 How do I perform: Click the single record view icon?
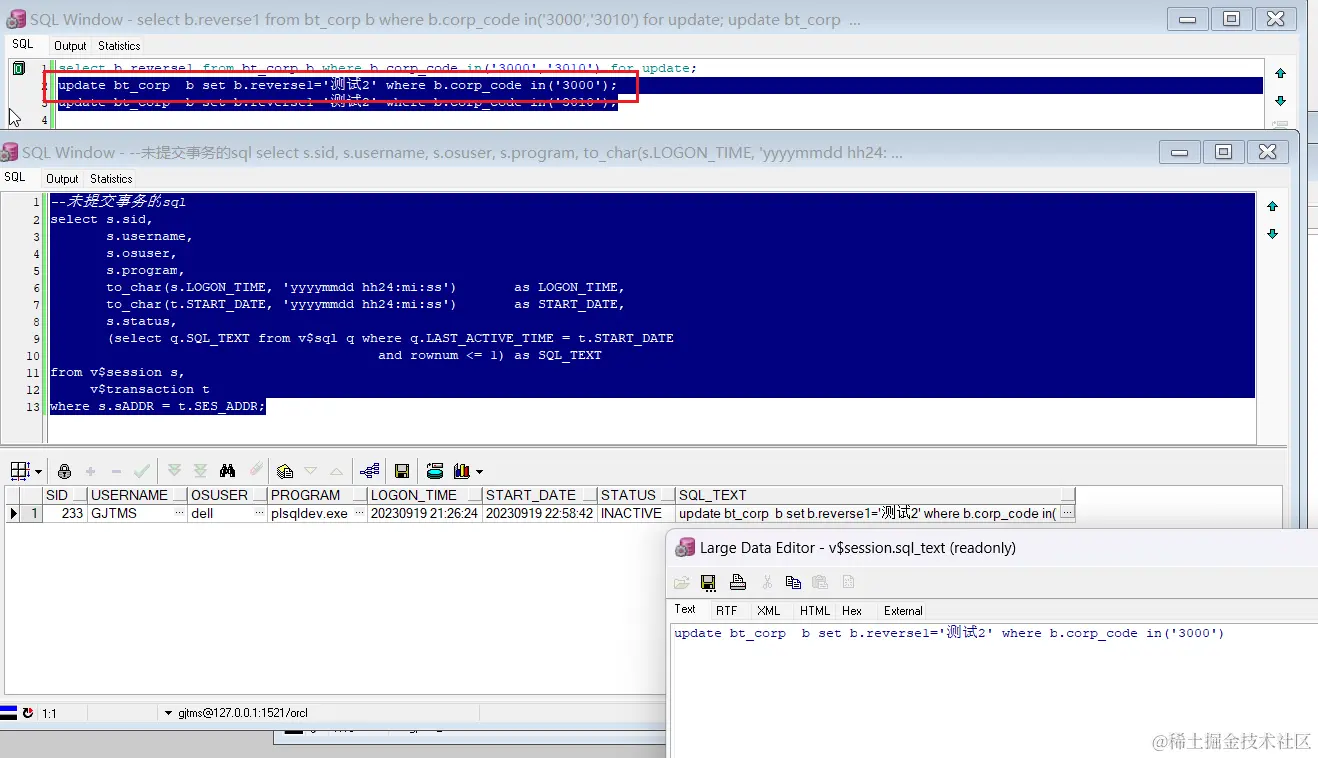[285, 471]
